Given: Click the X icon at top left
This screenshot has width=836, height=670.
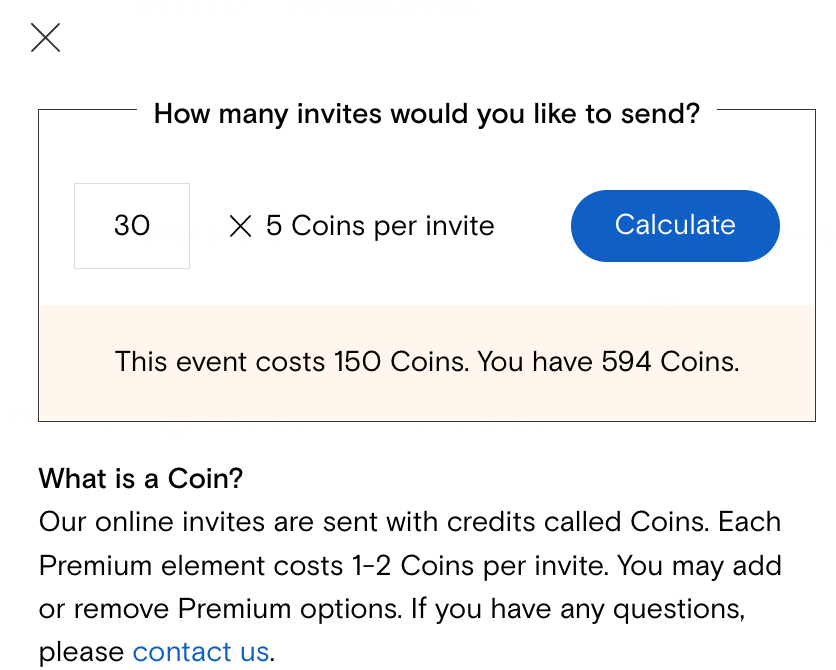Looking at the screenshot, I should tap(46, 38).
